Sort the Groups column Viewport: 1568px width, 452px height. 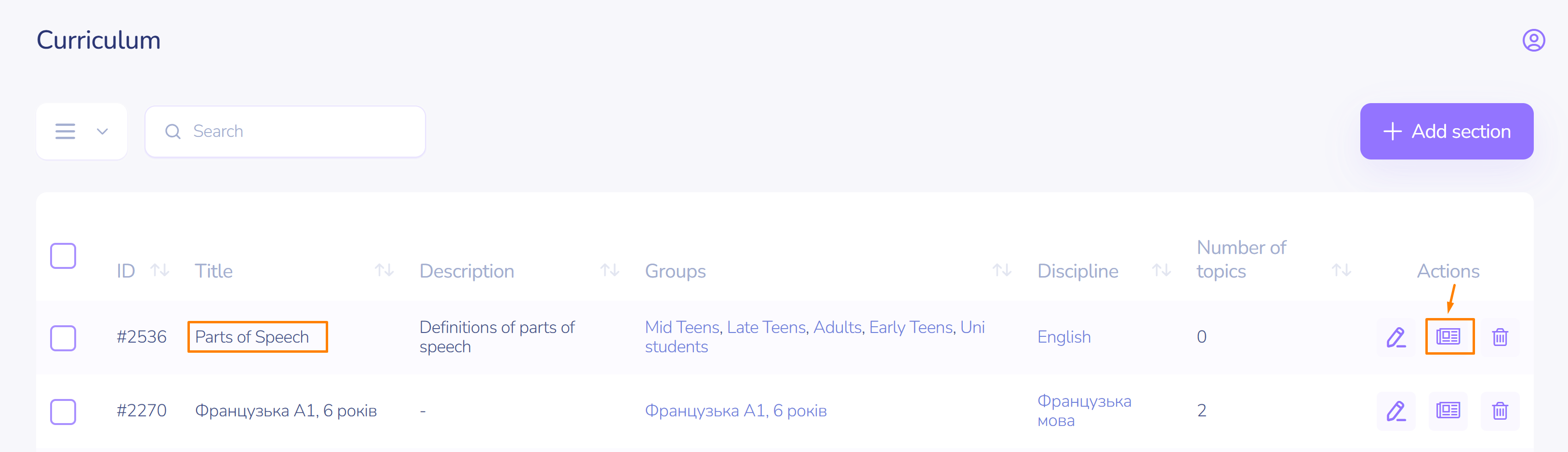[x=1001, y=270]
